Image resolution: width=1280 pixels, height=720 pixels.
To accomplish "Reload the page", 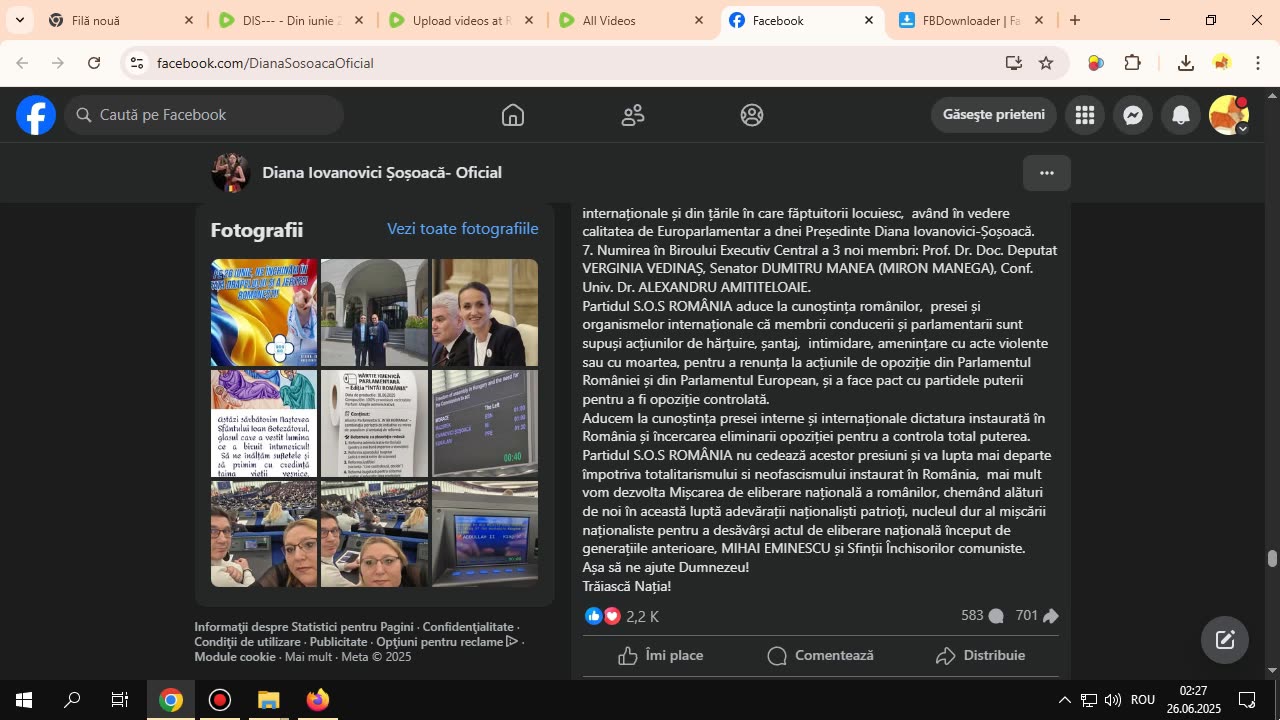I will [x=94, y=63].
